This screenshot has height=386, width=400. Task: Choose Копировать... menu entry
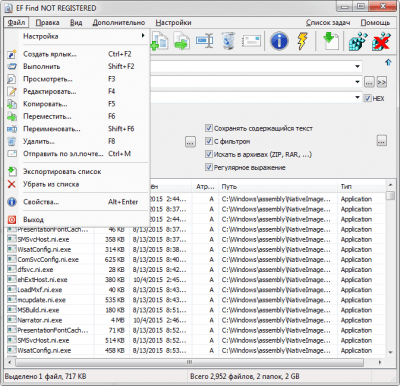click(77, 104)
